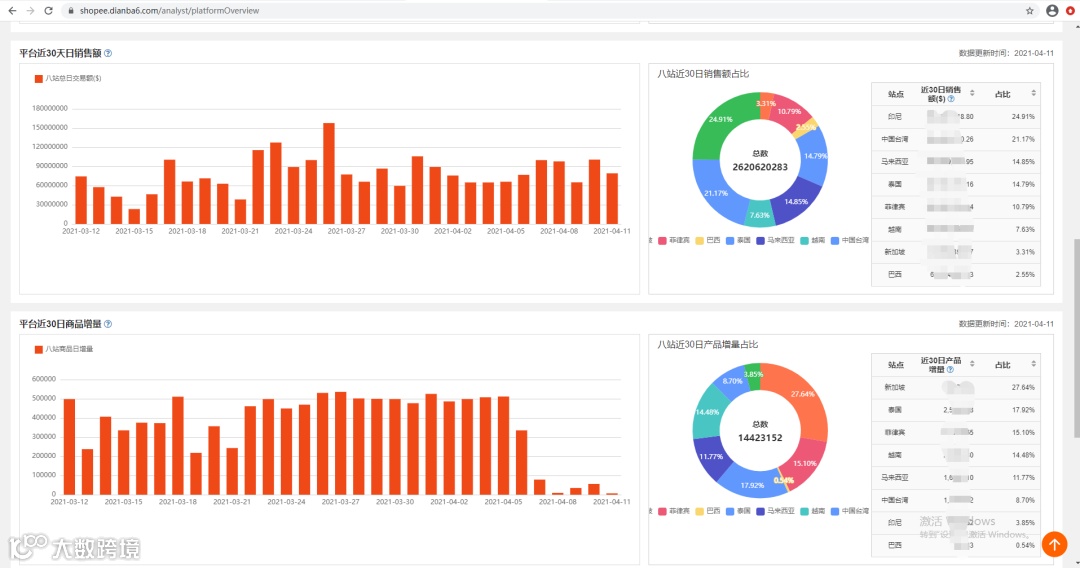Screen dimensions: 1080x568
Task: Click 总数 14423152 center of product donut
Action: (760, 431)
